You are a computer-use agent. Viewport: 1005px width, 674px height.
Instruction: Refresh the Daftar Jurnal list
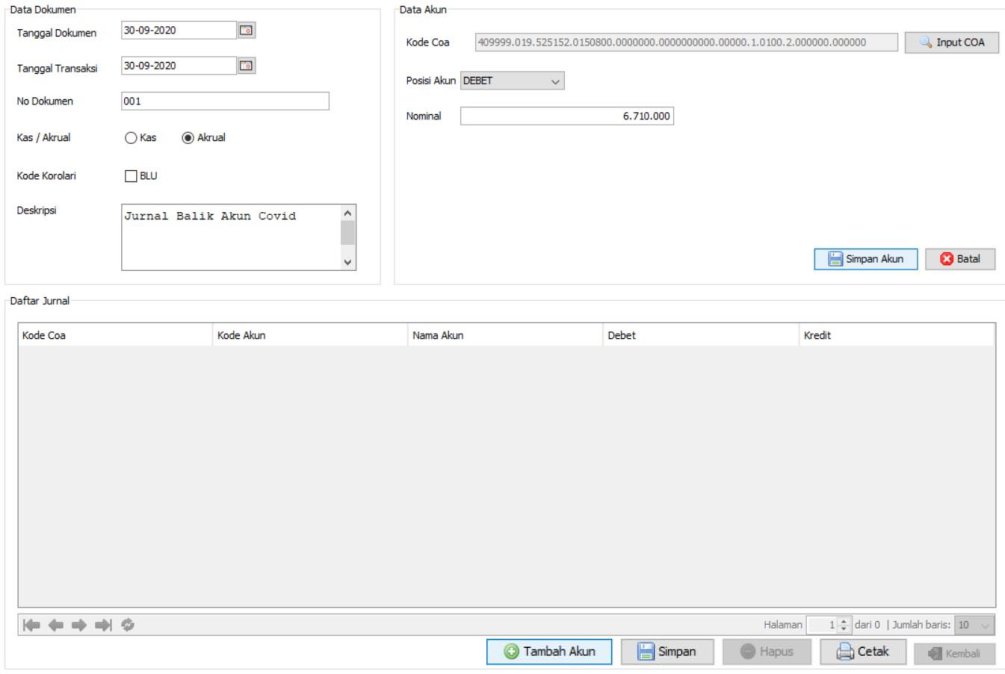point(128,625)
